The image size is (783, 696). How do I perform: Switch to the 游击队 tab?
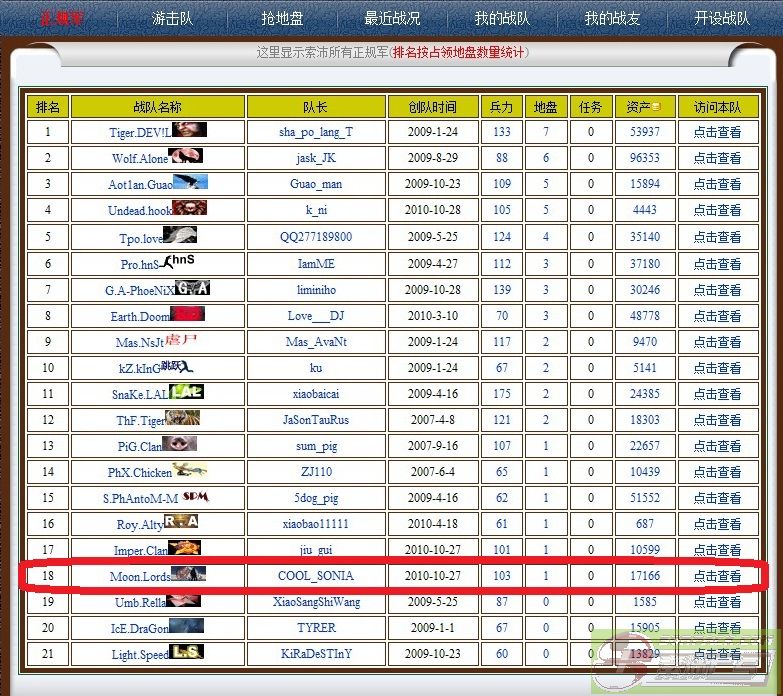pyautogui.click(x=172, y=18)
